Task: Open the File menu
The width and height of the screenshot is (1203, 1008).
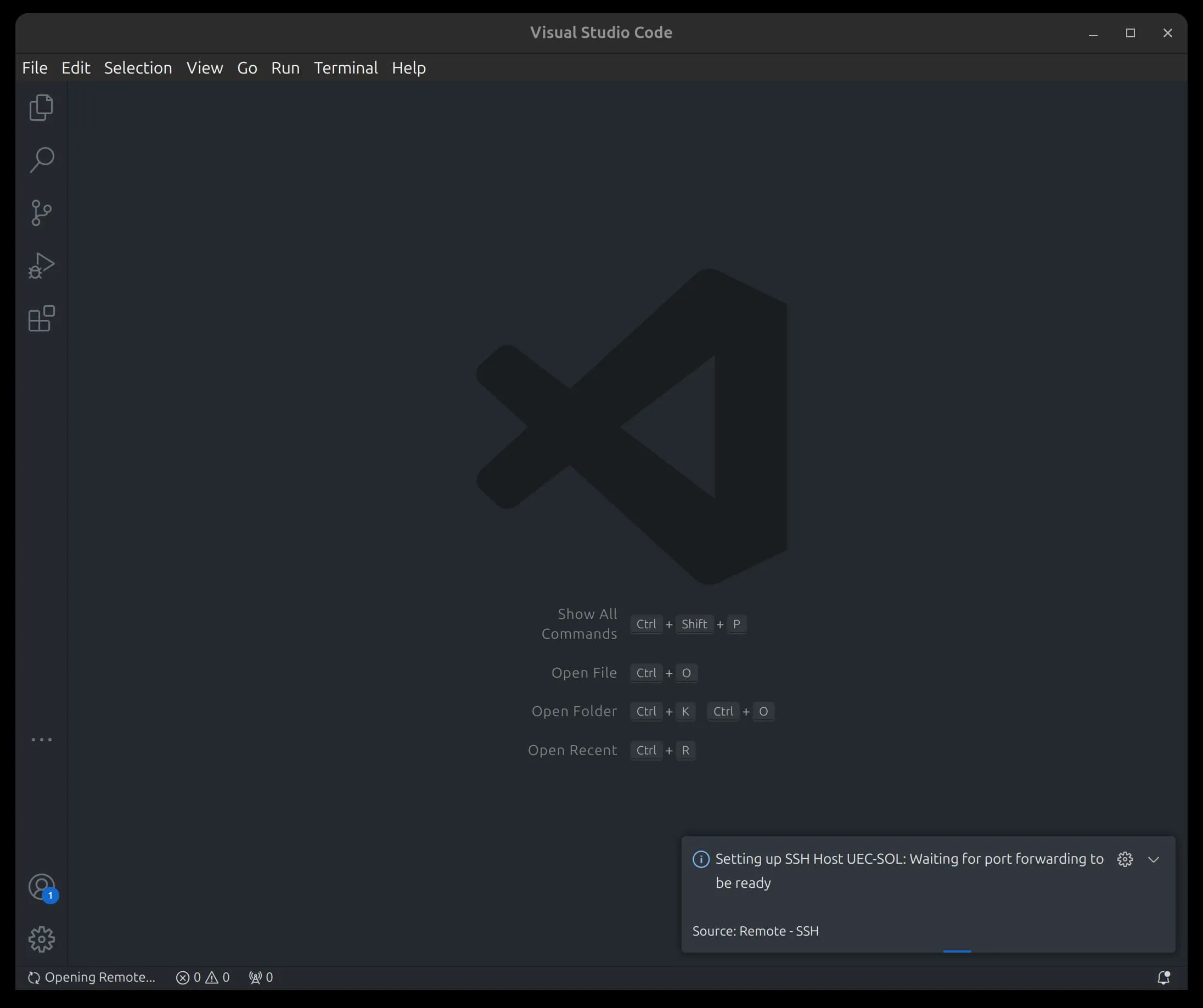Action: [x=35, y=68]
